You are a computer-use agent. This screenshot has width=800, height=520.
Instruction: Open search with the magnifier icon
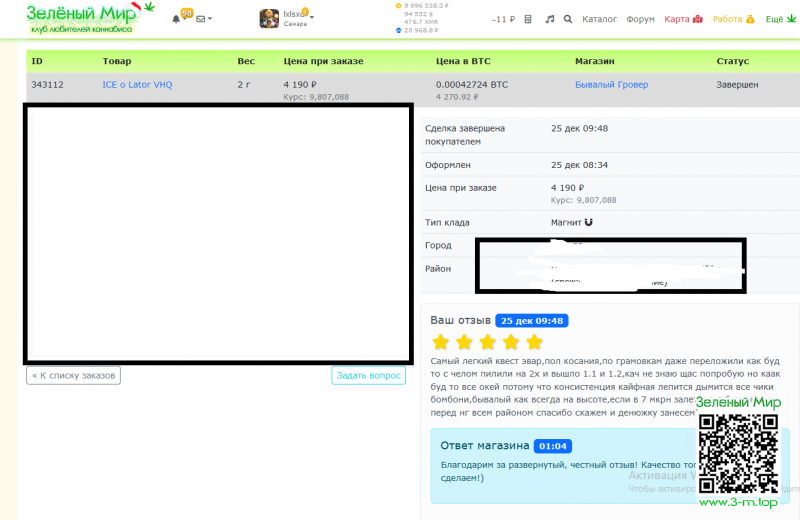tap(568, 19)
